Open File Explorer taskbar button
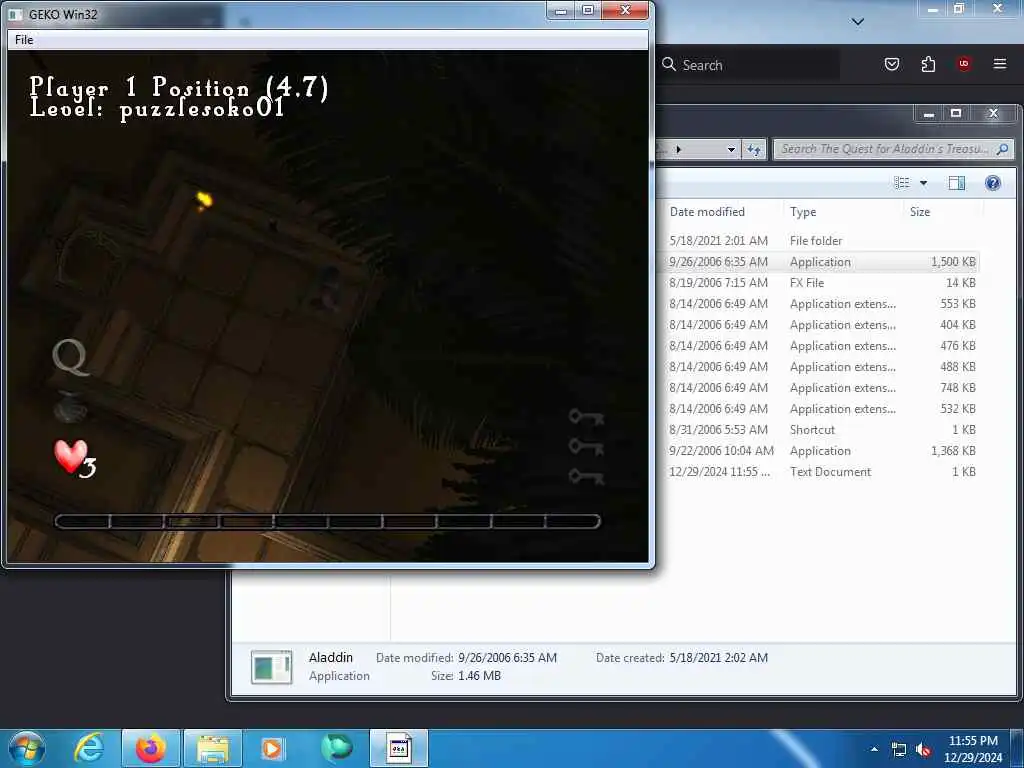The width and height of the screenshot is (1024, 768). point(213,748)
